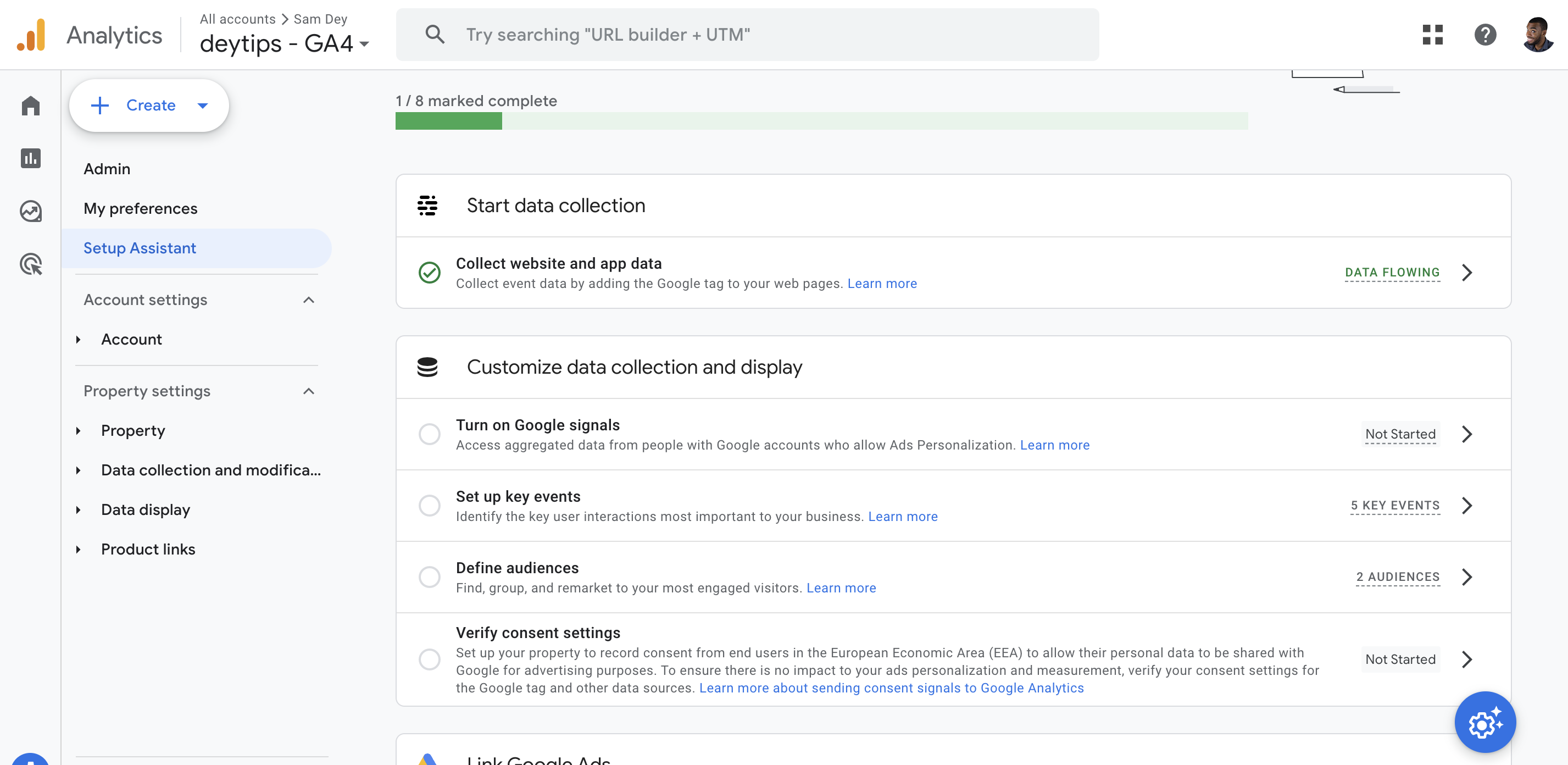Toggle the Google signals circle checkbox

tap(429, 433)
